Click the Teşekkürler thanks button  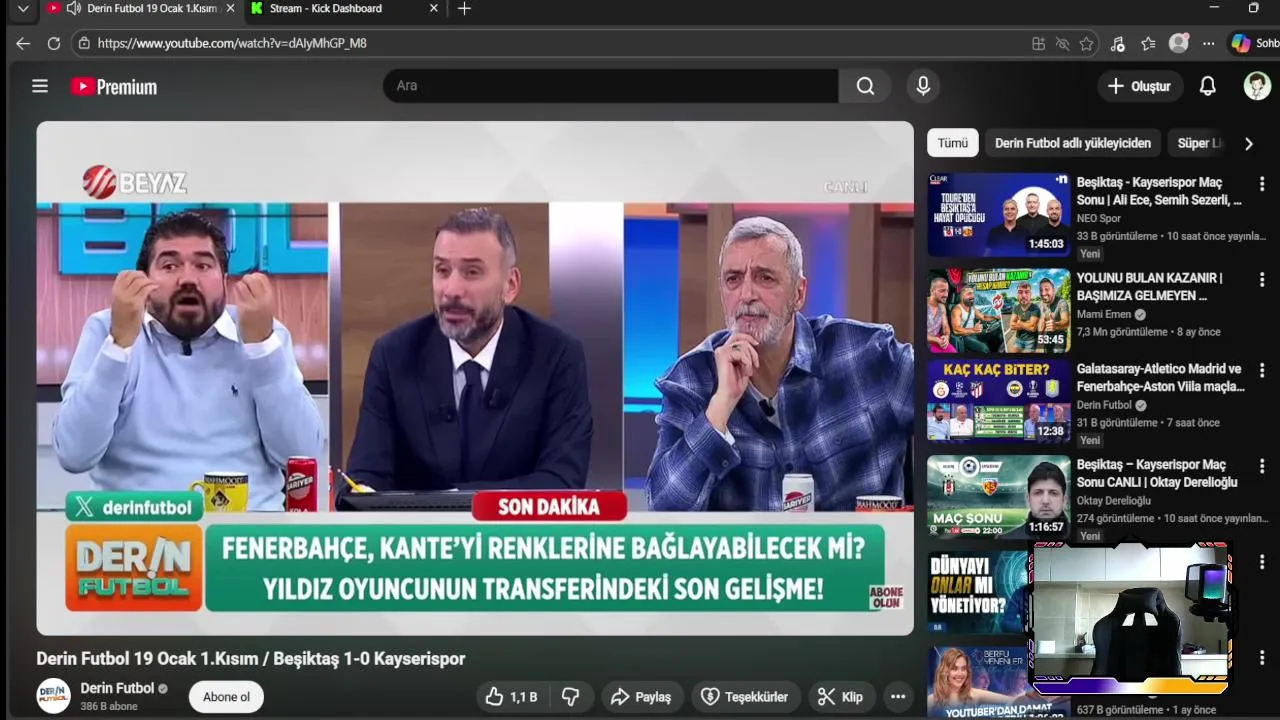click(744, 697)
